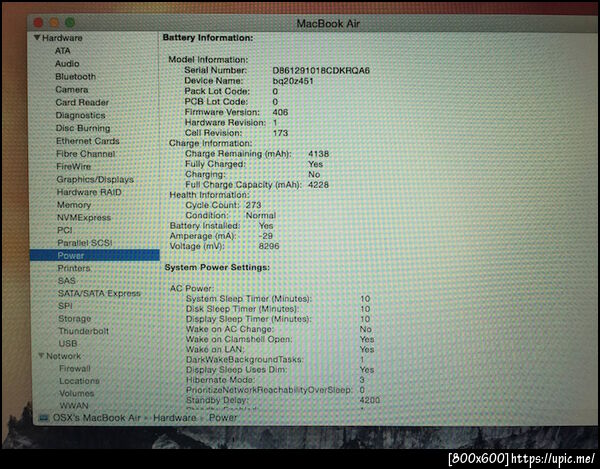This screenshot has width=600, height=469.
Task: Open USB hardware entry
Action: coord(68,344)
